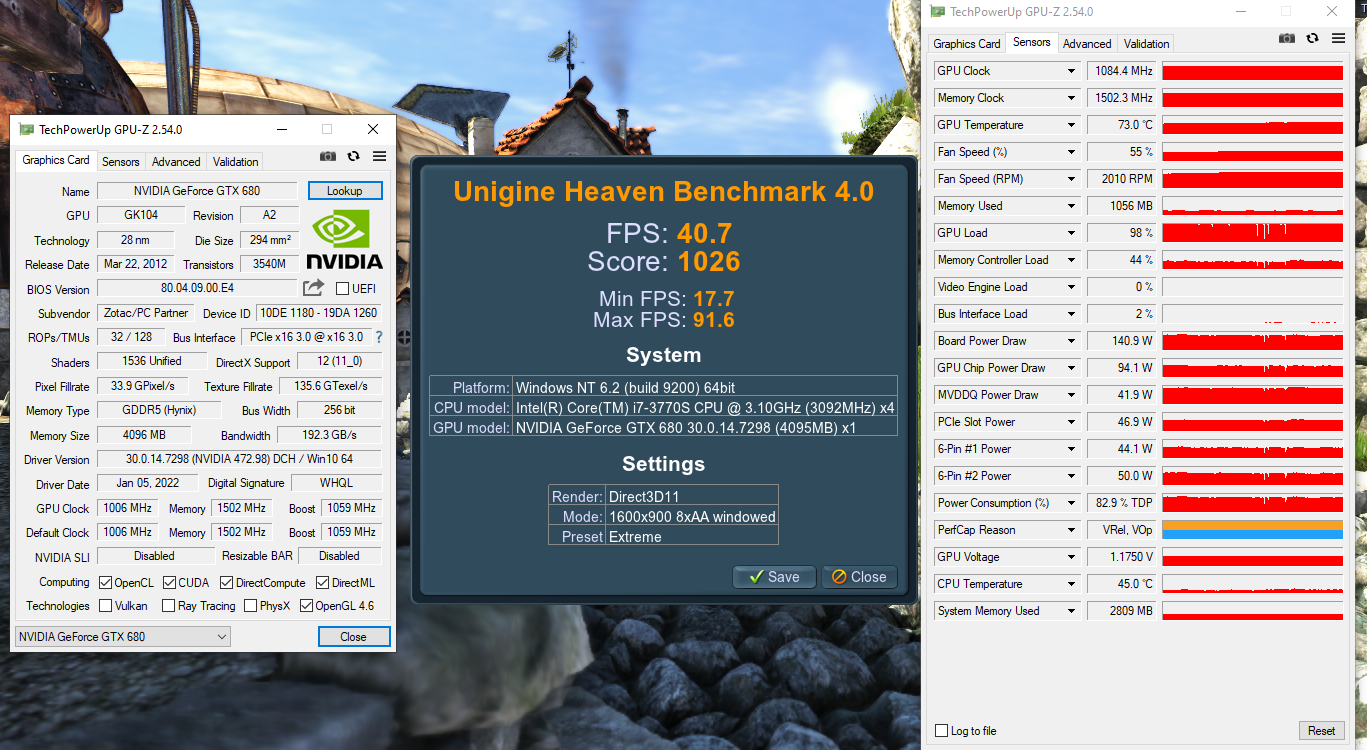Expand the PerfCap Reason sensor dropdown
The width and height of the screenshot is (1367, 750).
coord(1072,530)
